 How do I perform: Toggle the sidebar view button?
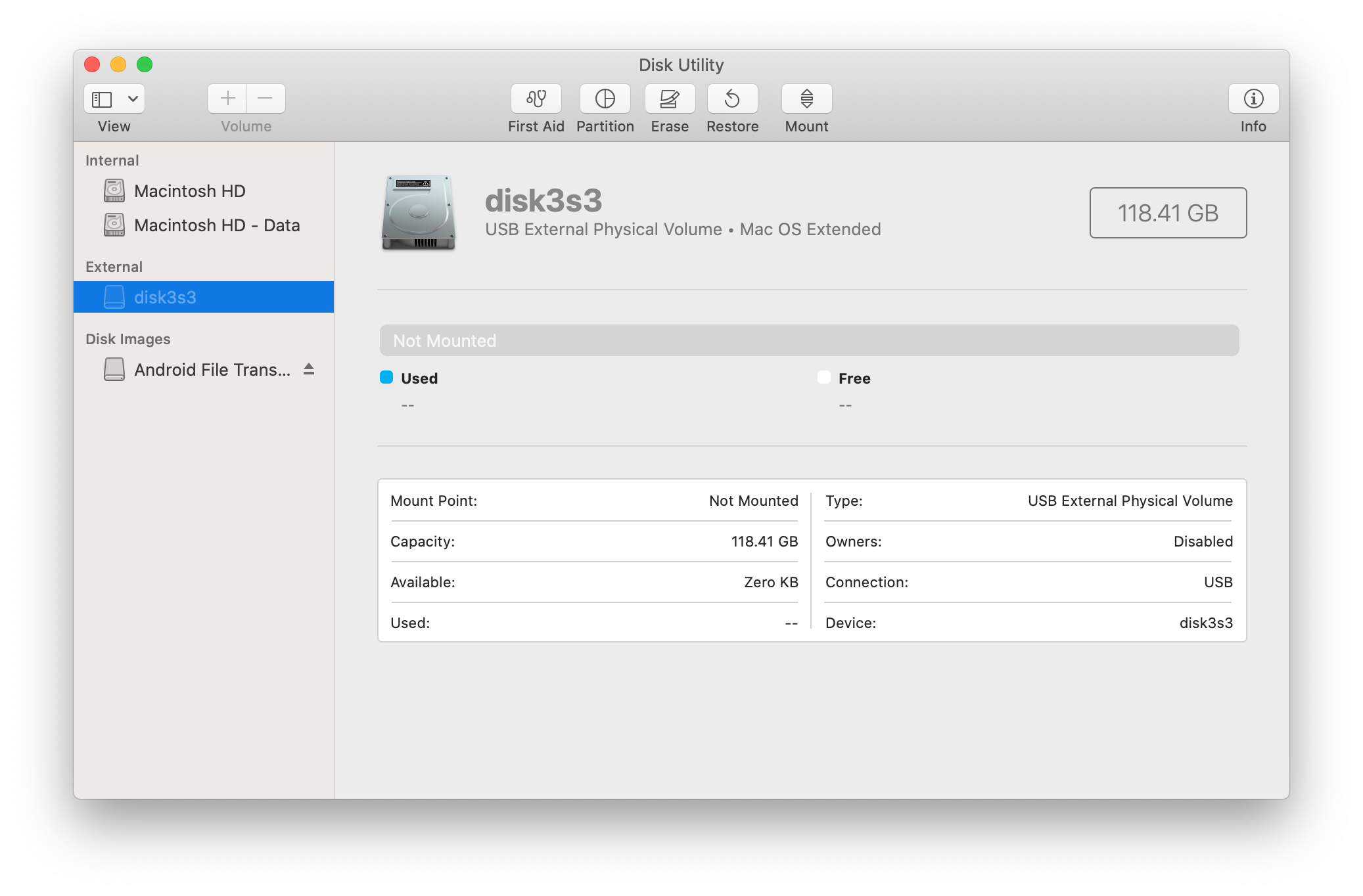coord(102,99)
